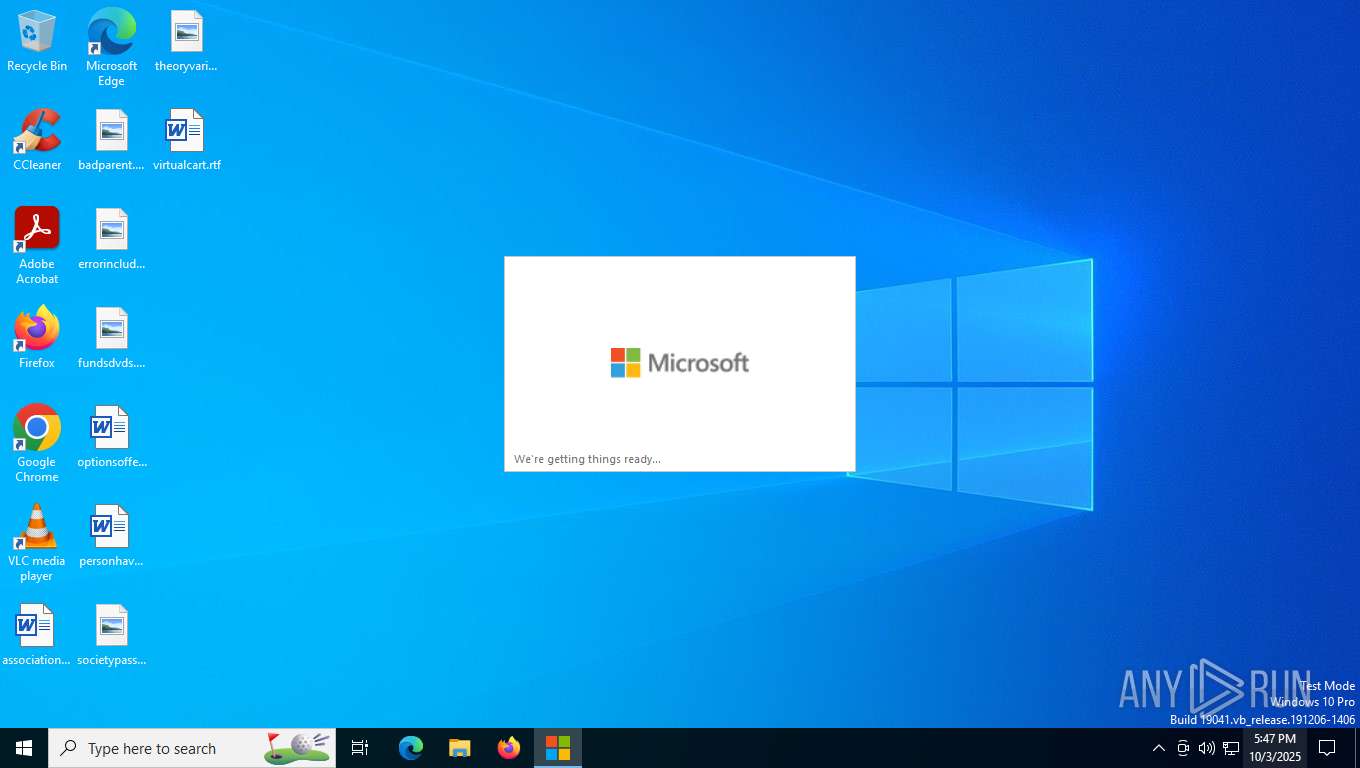
Task: Select the personhav... Word document
Action: pos(111,536)
